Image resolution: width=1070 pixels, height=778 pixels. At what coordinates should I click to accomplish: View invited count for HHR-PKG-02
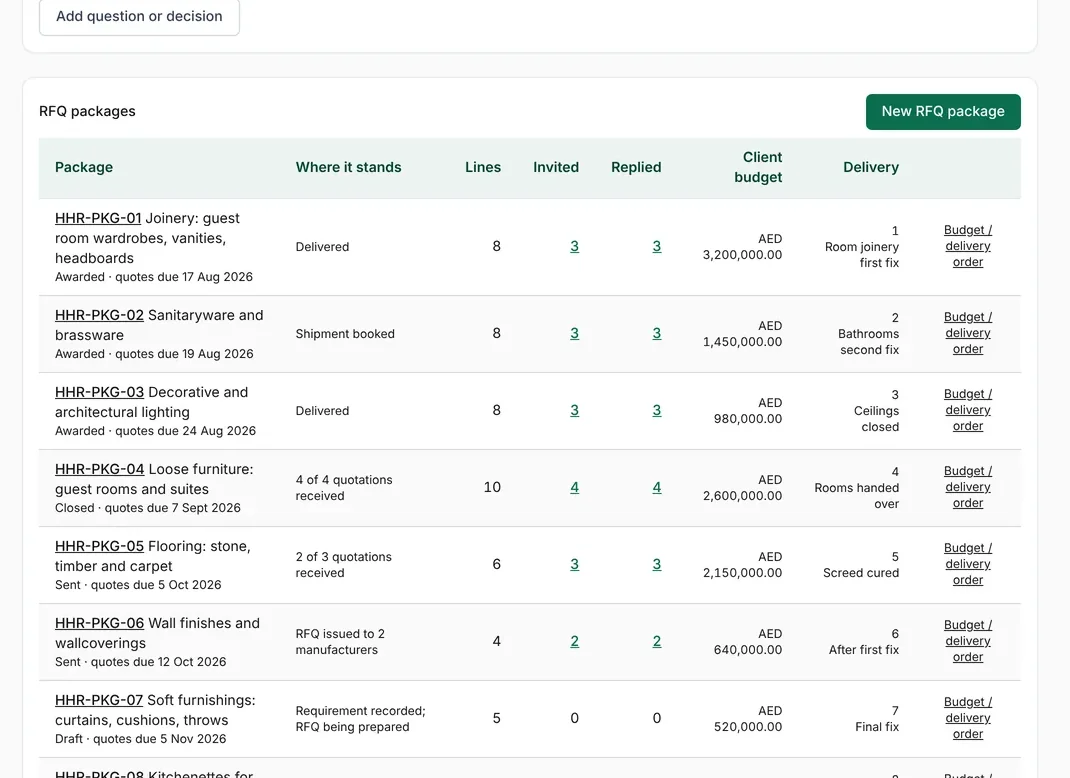point(575,334)
